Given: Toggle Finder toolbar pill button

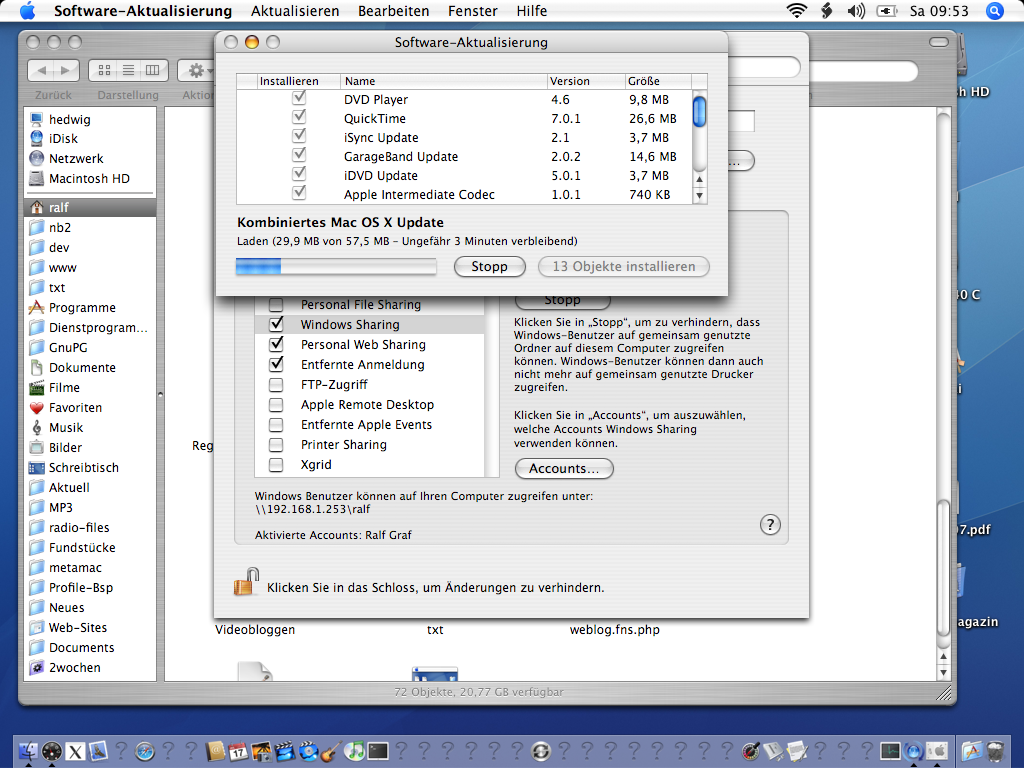Looking at the screenshot, I should [x=939, y=42].
